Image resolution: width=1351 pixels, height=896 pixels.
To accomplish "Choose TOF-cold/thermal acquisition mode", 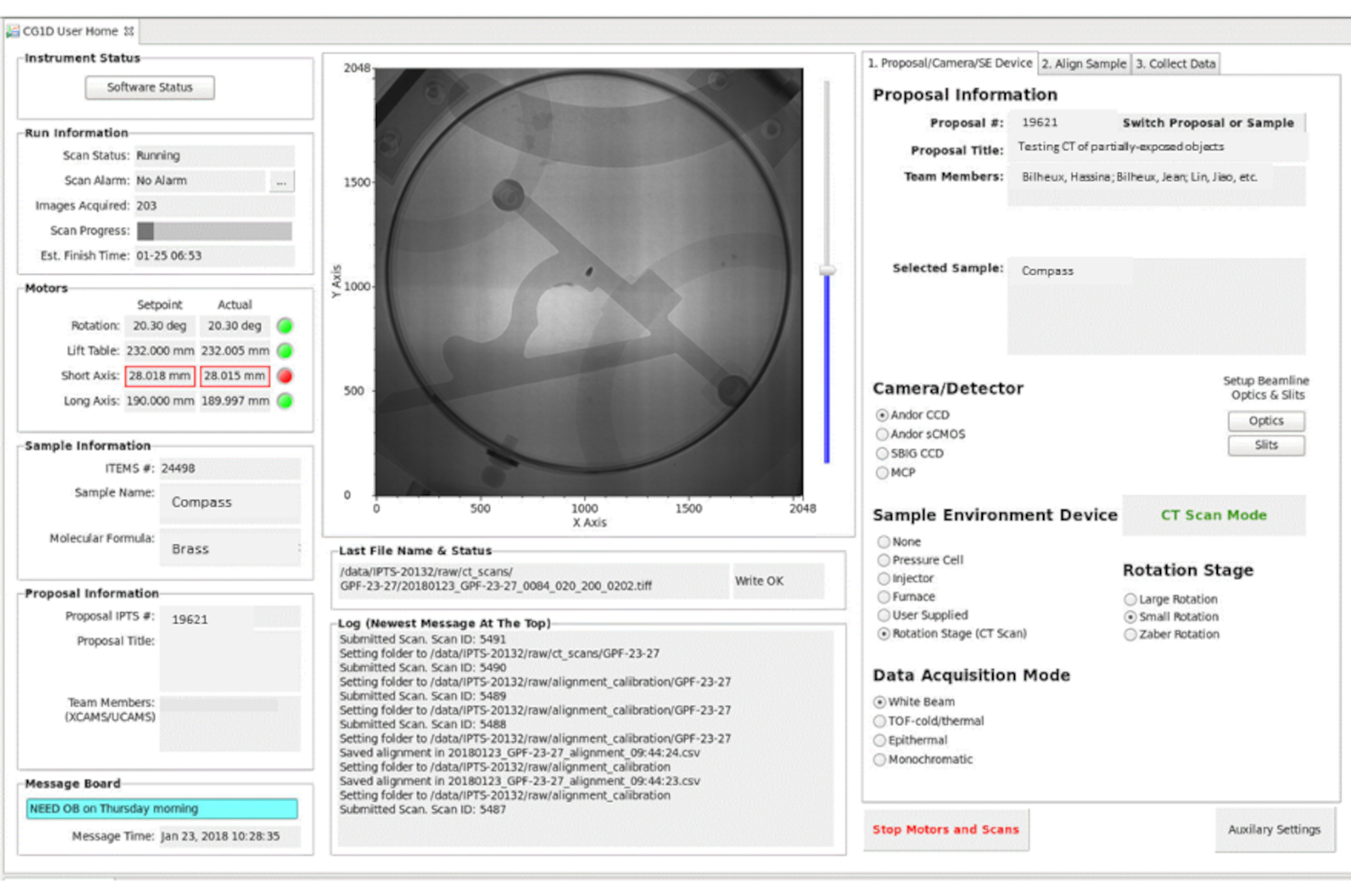I will [880, 721].
